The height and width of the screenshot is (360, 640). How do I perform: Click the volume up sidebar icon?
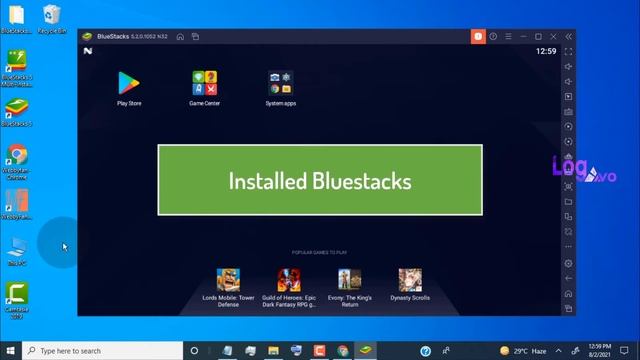[568, 67]
